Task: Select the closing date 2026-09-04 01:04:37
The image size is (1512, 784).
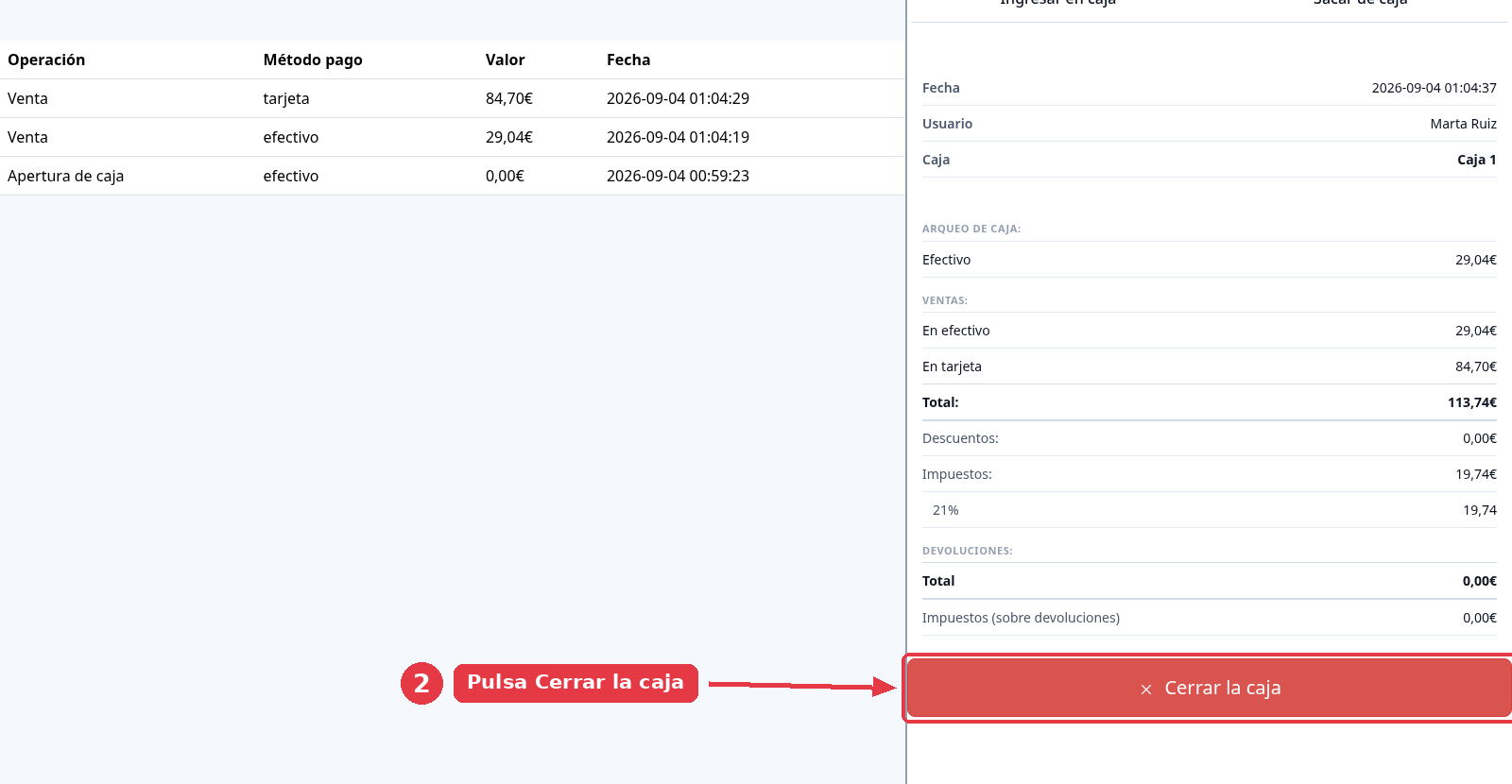Action: point(1434,88)
